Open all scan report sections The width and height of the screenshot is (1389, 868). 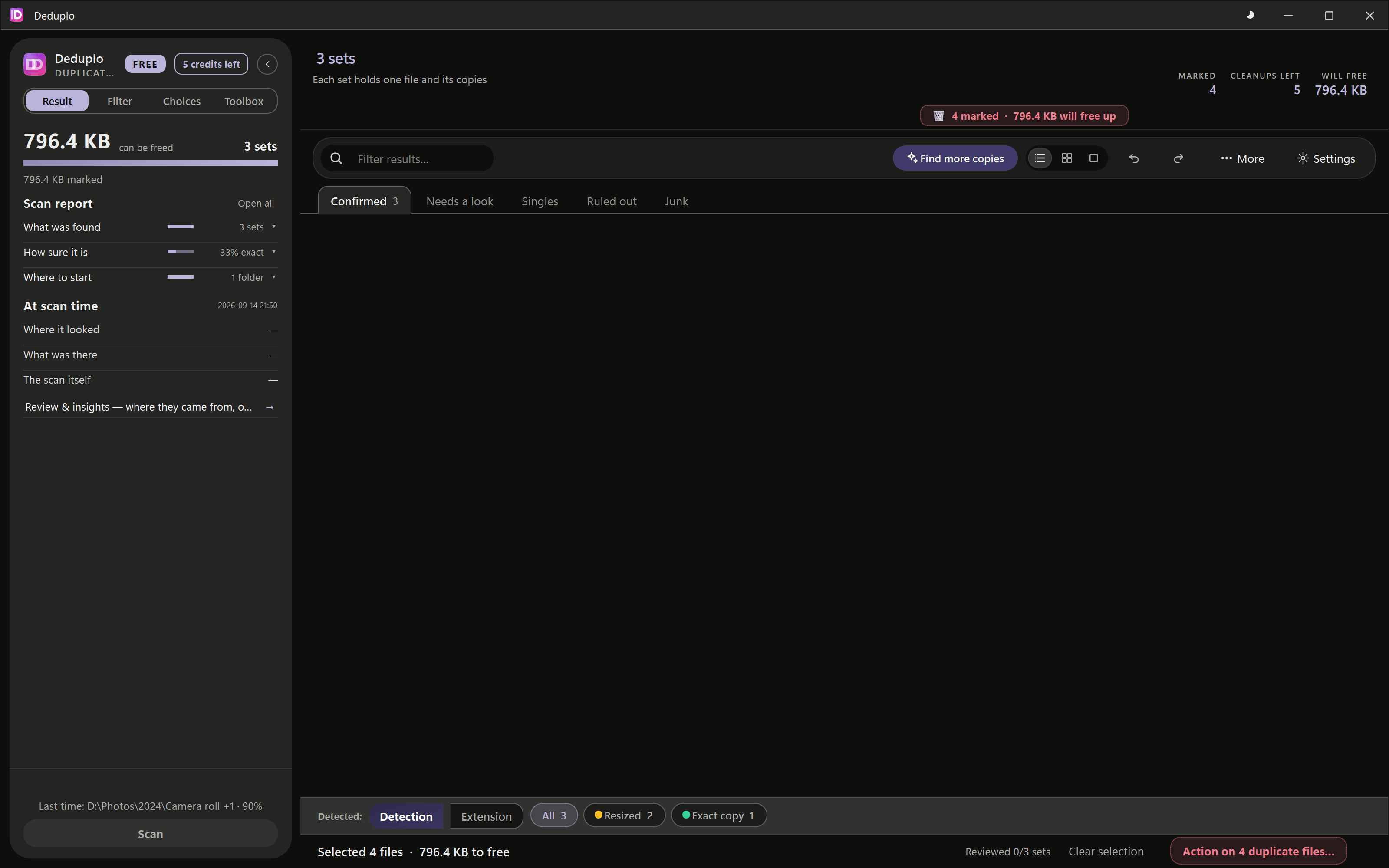256,203
